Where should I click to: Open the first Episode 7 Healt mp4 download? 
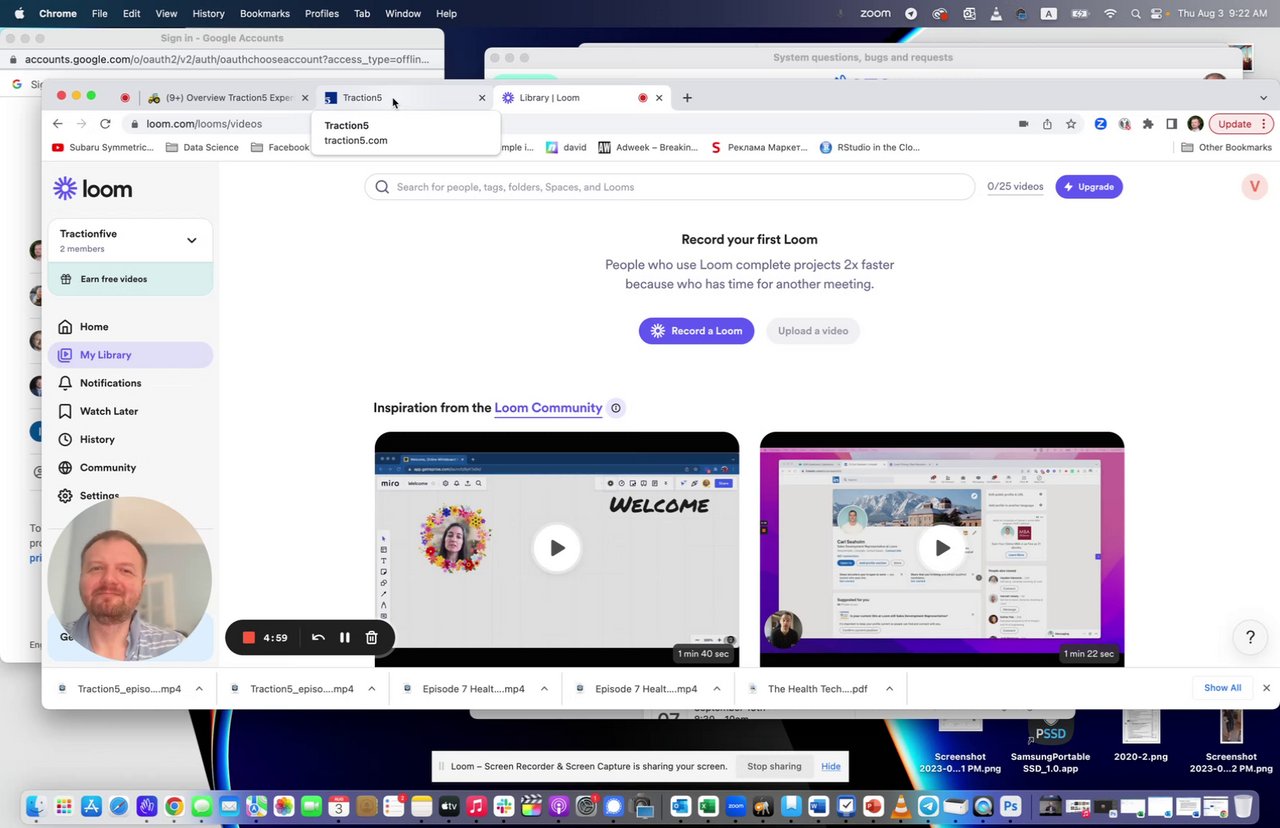[464, 689]
